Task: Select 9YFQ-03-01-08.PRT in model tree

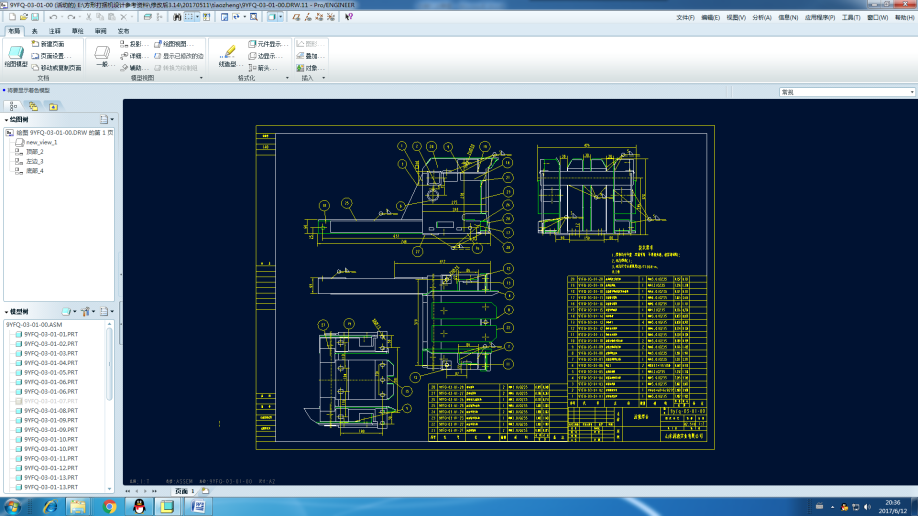Action: pos(46,411)
